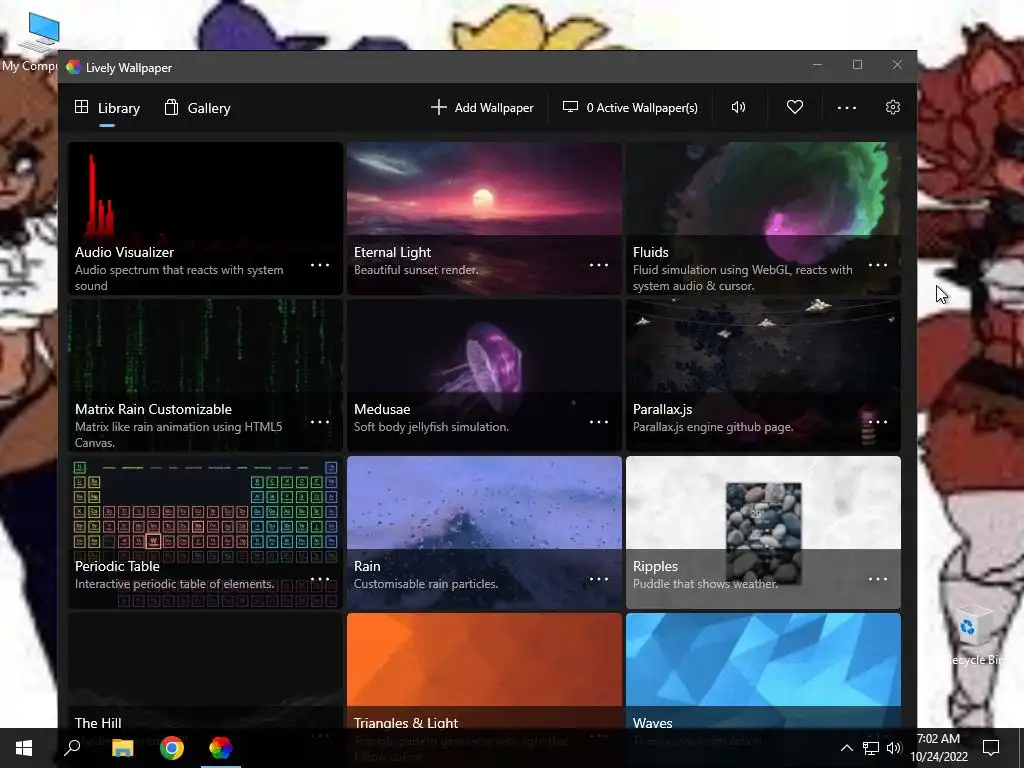This screenshot has width=1024, height=768.
Task: Select the Matrix Rain Customizable thumbnail
Action: pyautogui.click(x=205, y=375)
